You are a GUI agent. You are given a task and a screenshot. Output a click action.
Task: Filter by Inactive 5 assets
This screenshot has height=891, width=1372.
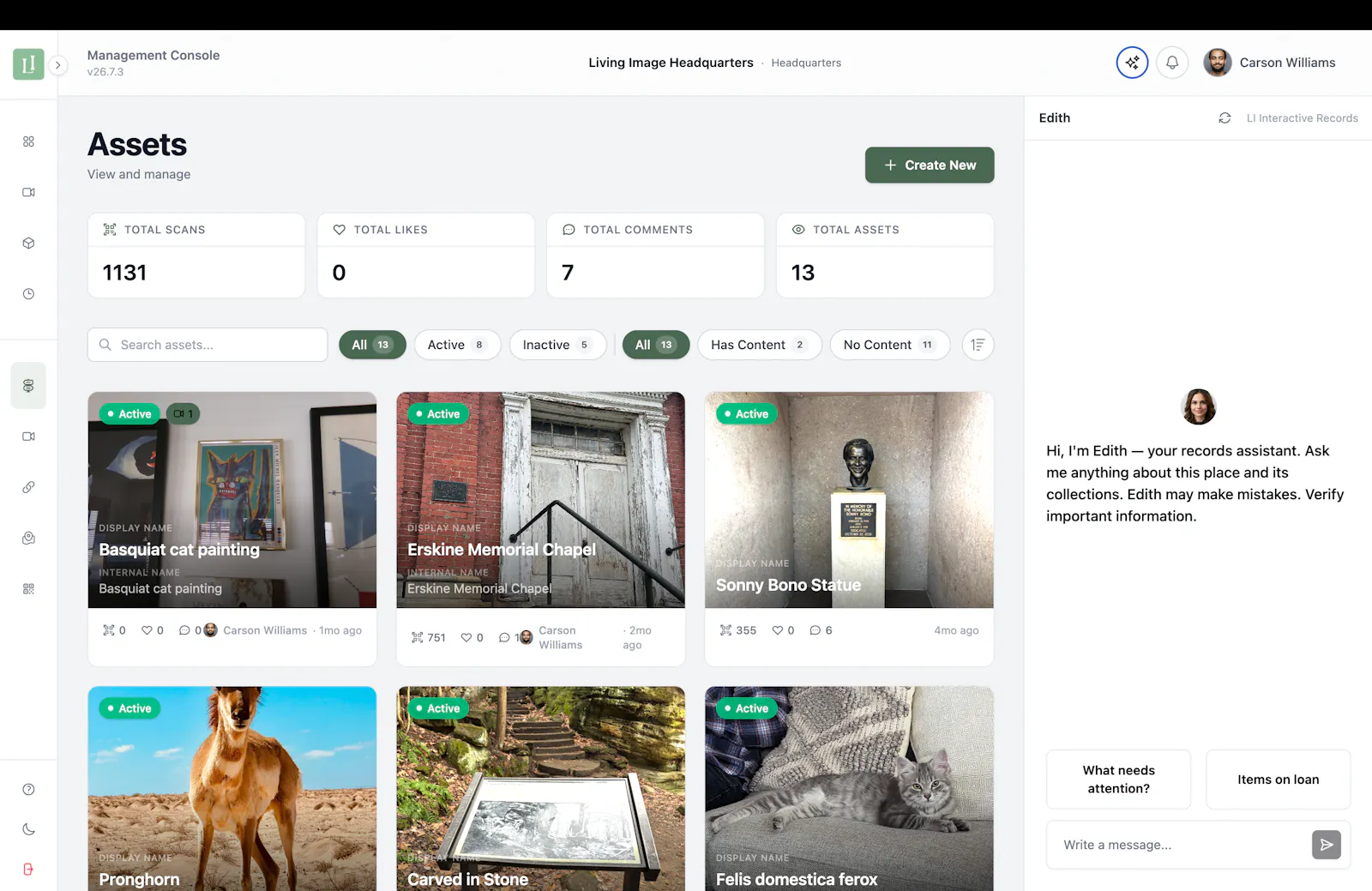[557, 345]
